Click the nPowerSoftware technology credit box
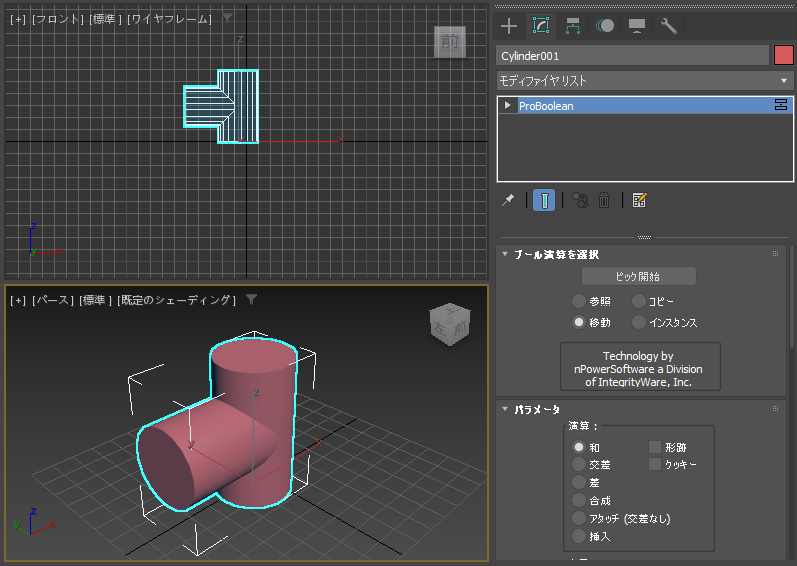Screen dimensions: 797x566 click(640, 367)
